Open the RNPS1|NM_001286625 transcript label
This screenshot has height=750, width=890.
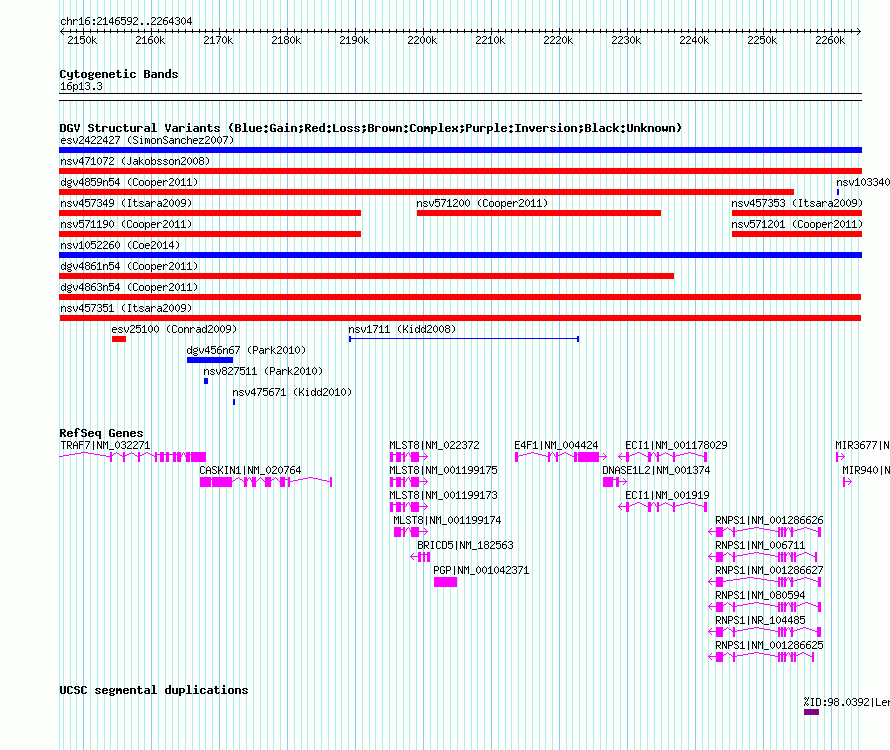click(769, 645)
